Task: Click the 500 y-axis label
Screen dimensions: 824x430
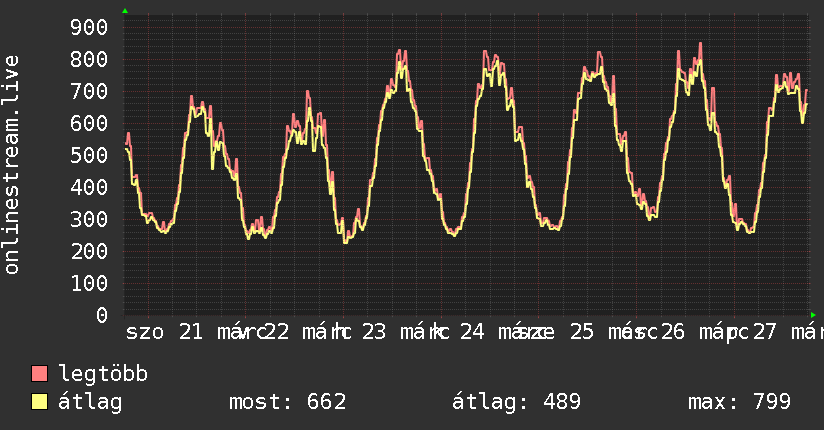Action: (x=89, y=155)
